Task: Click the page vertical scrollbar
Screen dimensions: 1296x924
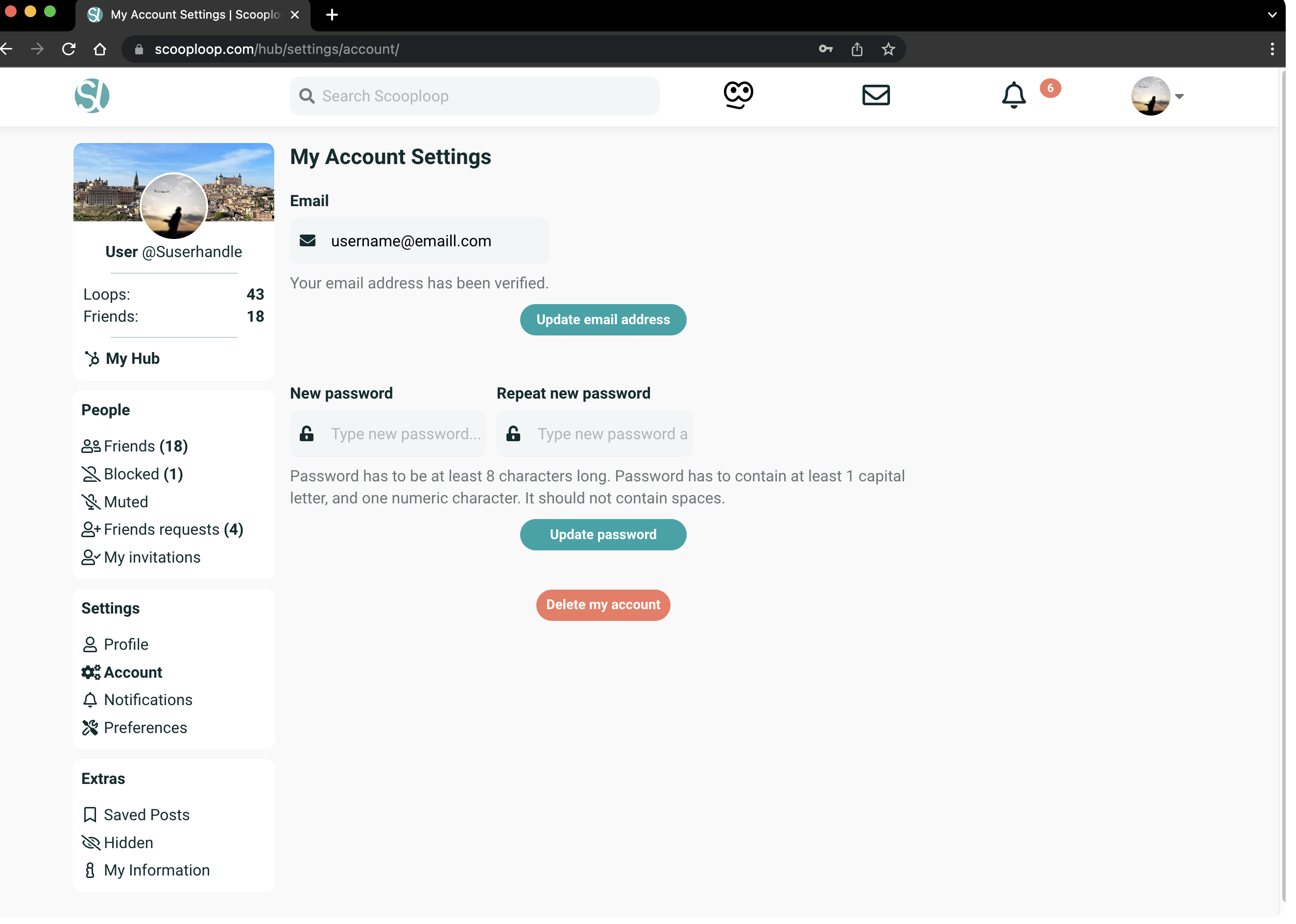Action: (1283, 486)
